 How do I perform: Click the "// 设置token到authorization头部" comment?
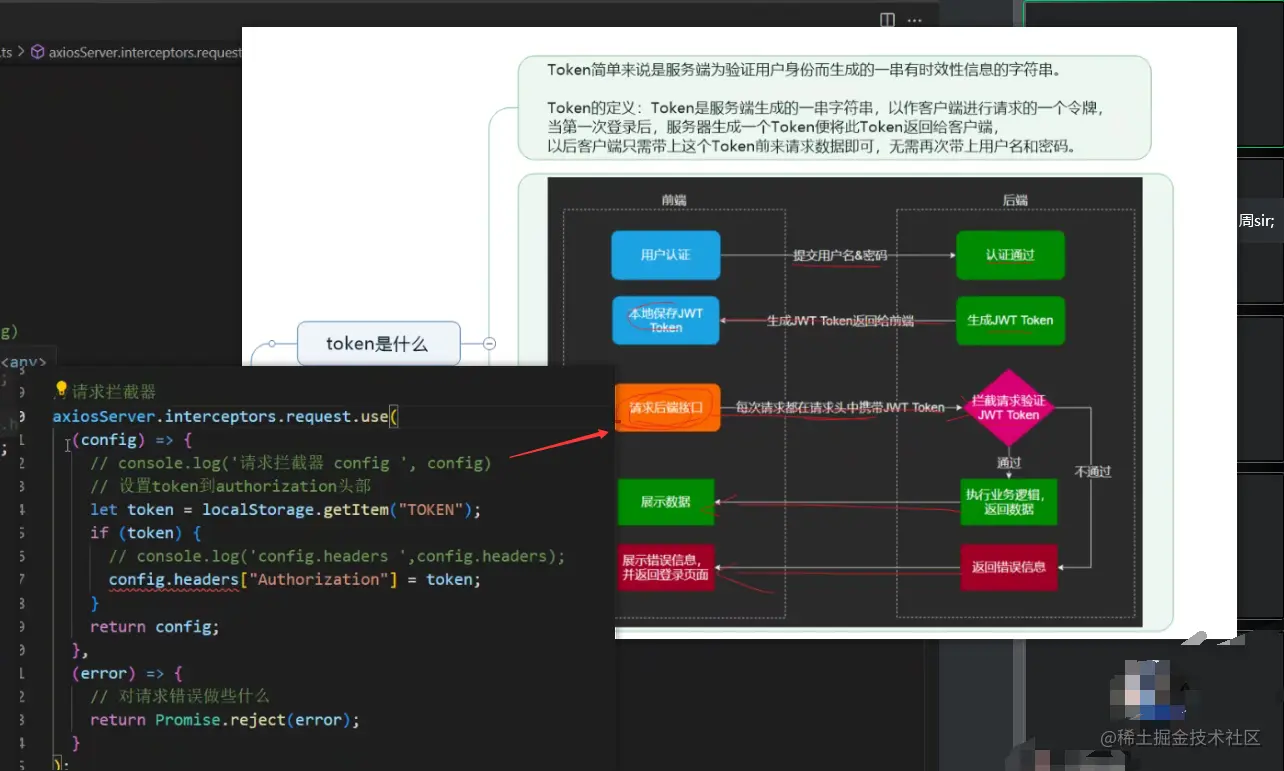pos(230,486)
